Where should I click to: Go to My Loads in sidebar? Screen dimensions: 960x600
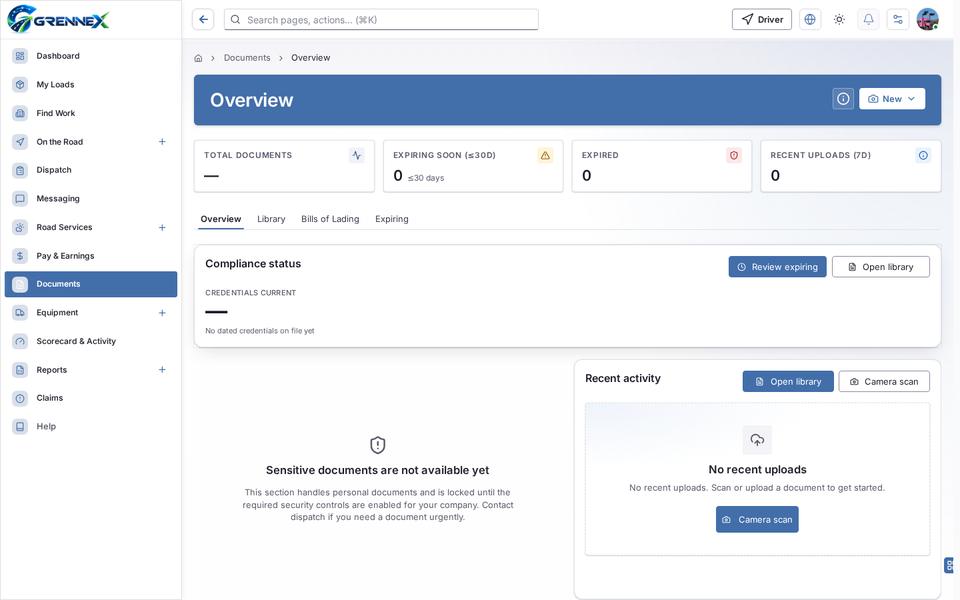click(x=91, y=84)
